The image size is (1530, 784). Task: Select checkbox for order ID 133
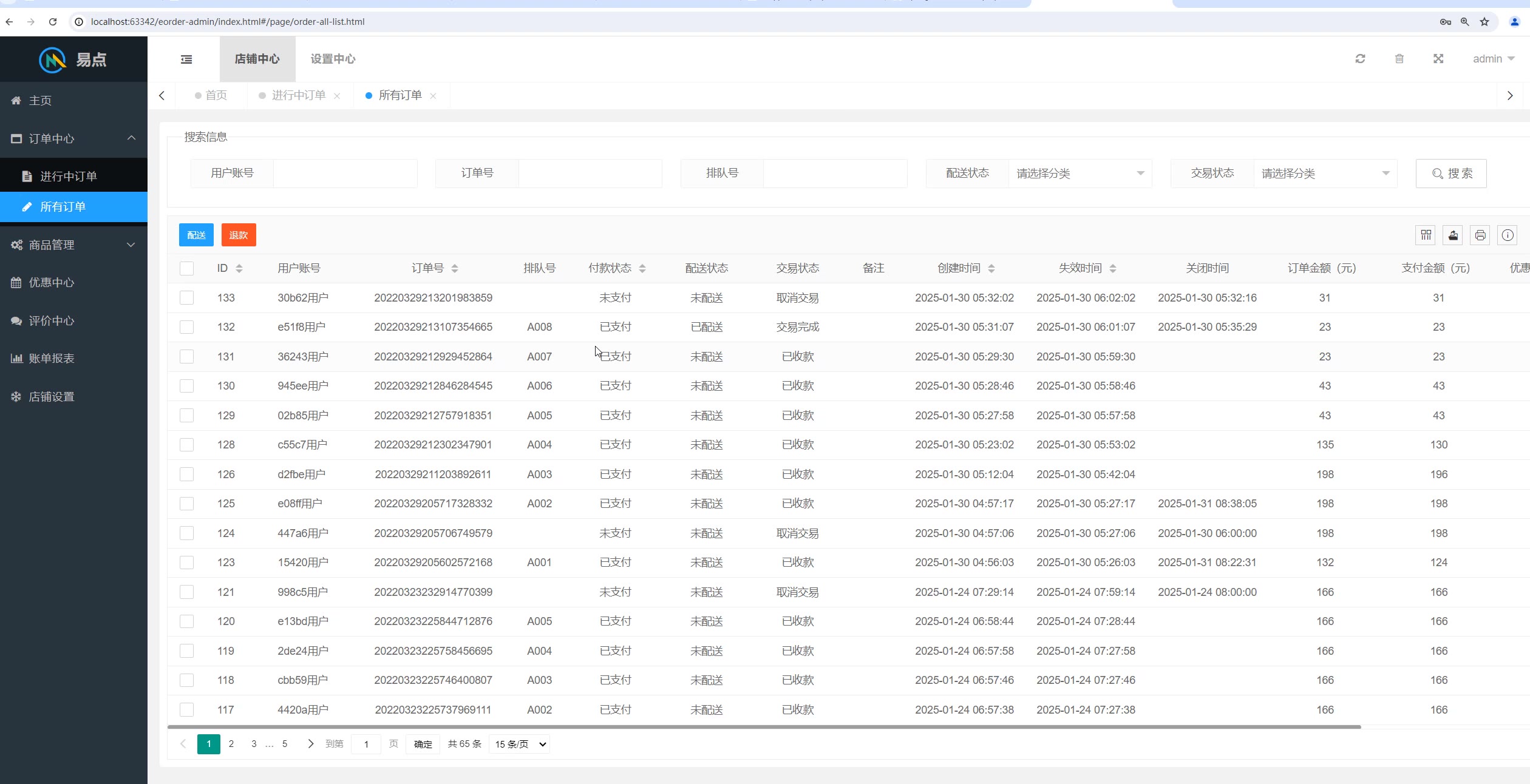pyautogui.click(x=186, y=298)
